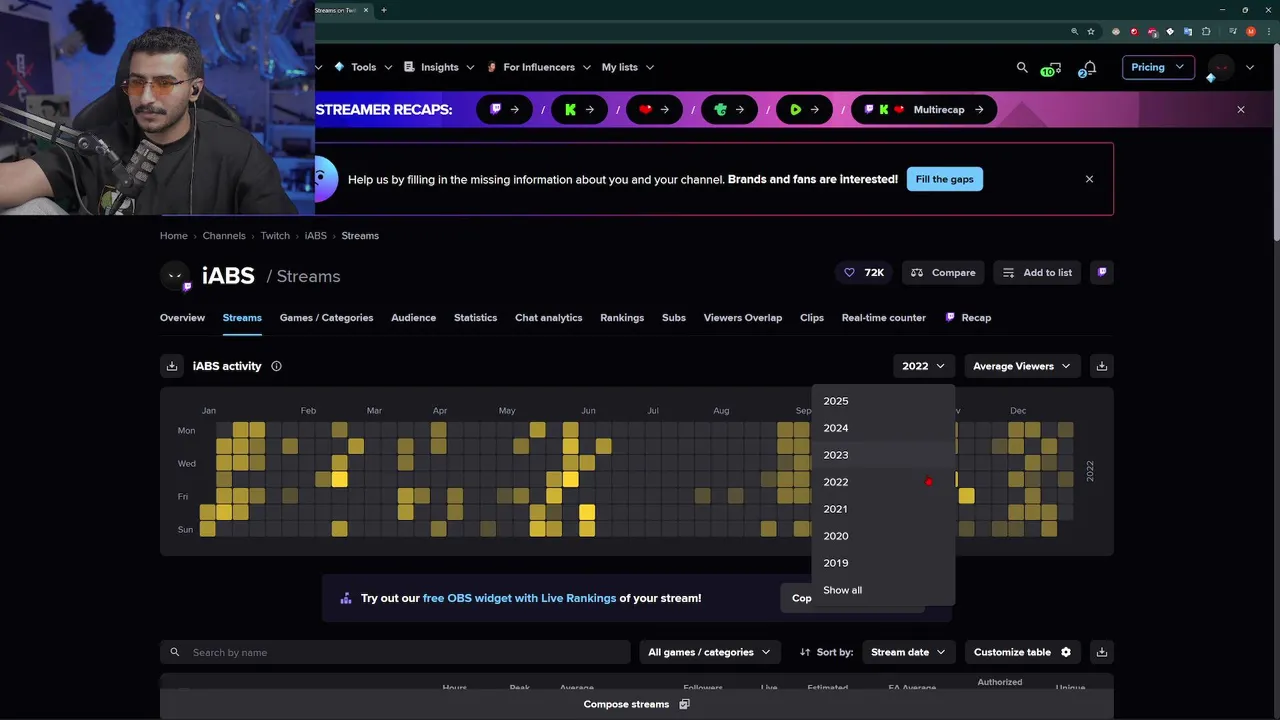Click the iABS activity info icon
This screenshot has width=1280, height=720.
pos(276,366)
